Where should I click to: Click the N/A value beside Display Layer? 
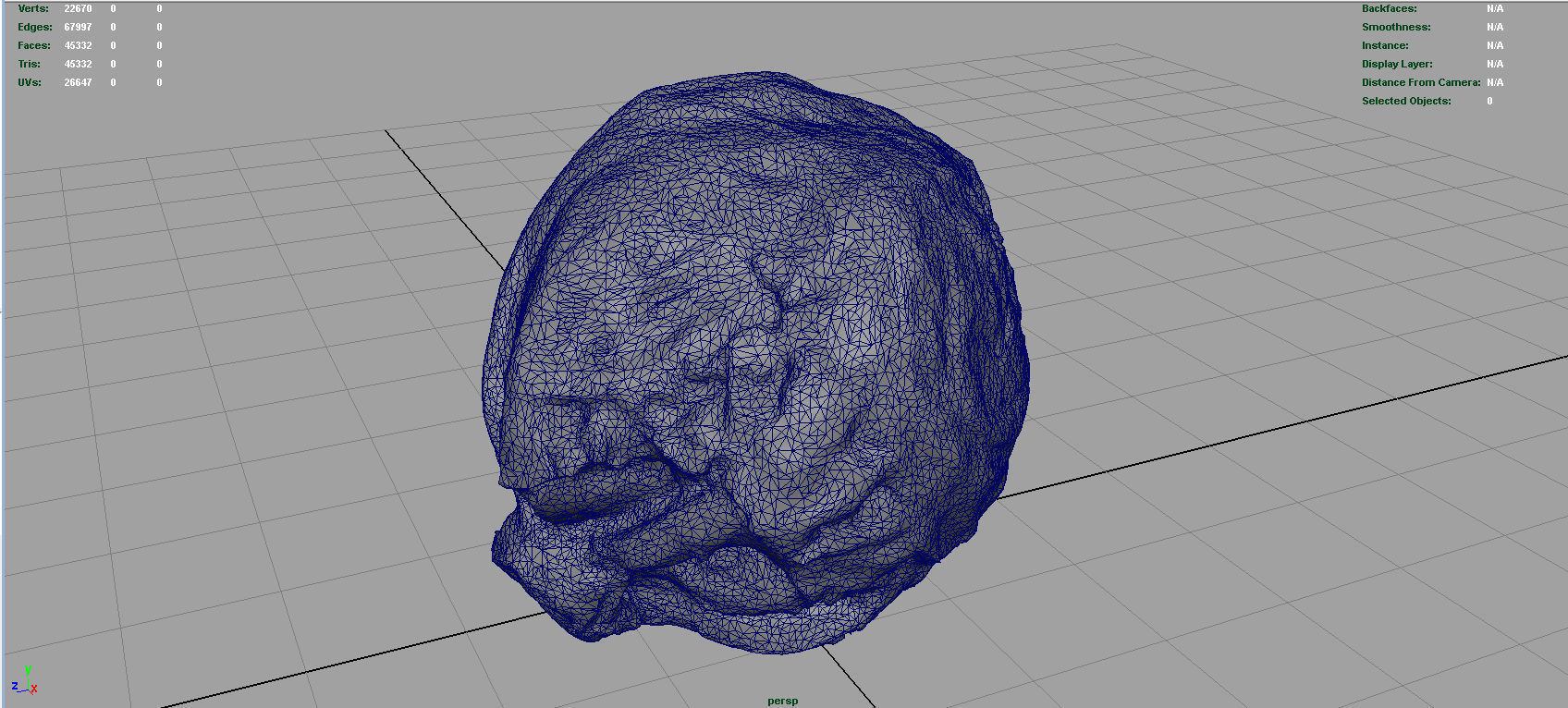[1495, 64]
